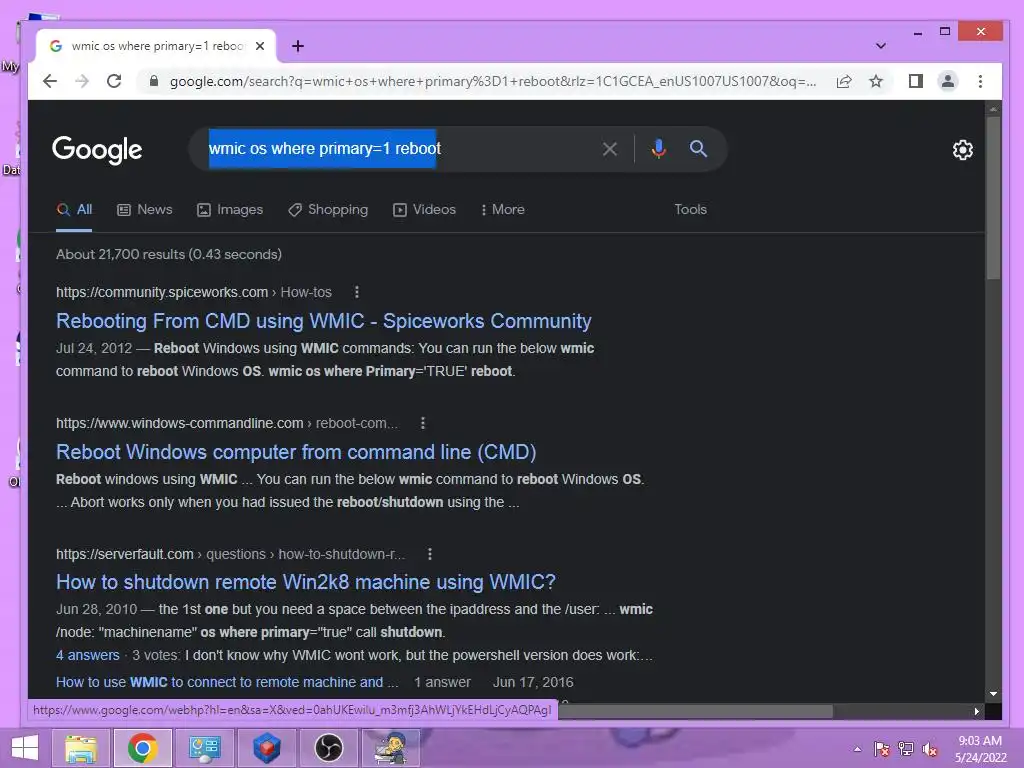Go back to the previous page
The image size is (1024, 768).
(50, 81)
